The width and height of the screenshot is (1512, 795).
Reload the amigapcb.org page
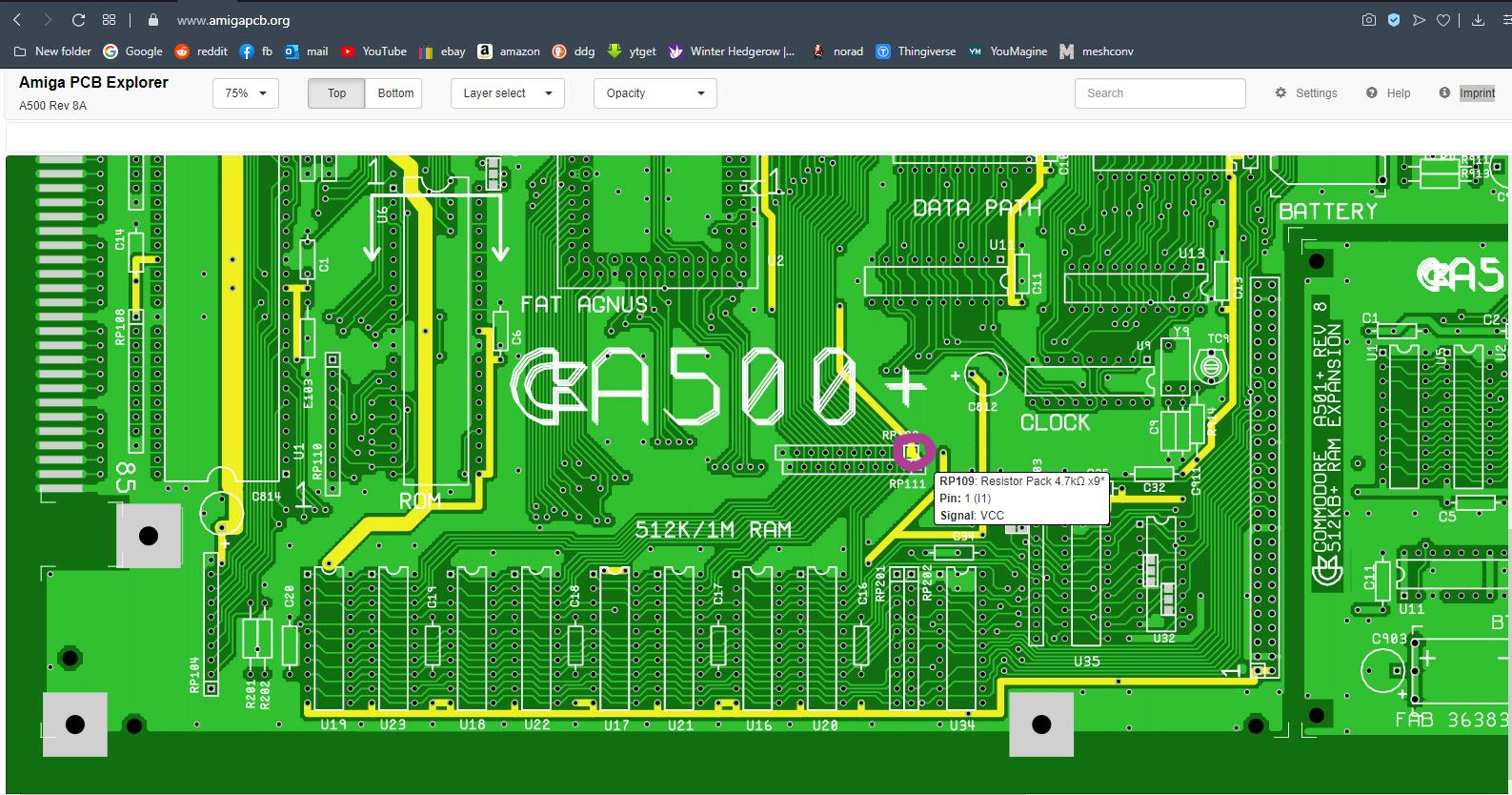point(79,20)
